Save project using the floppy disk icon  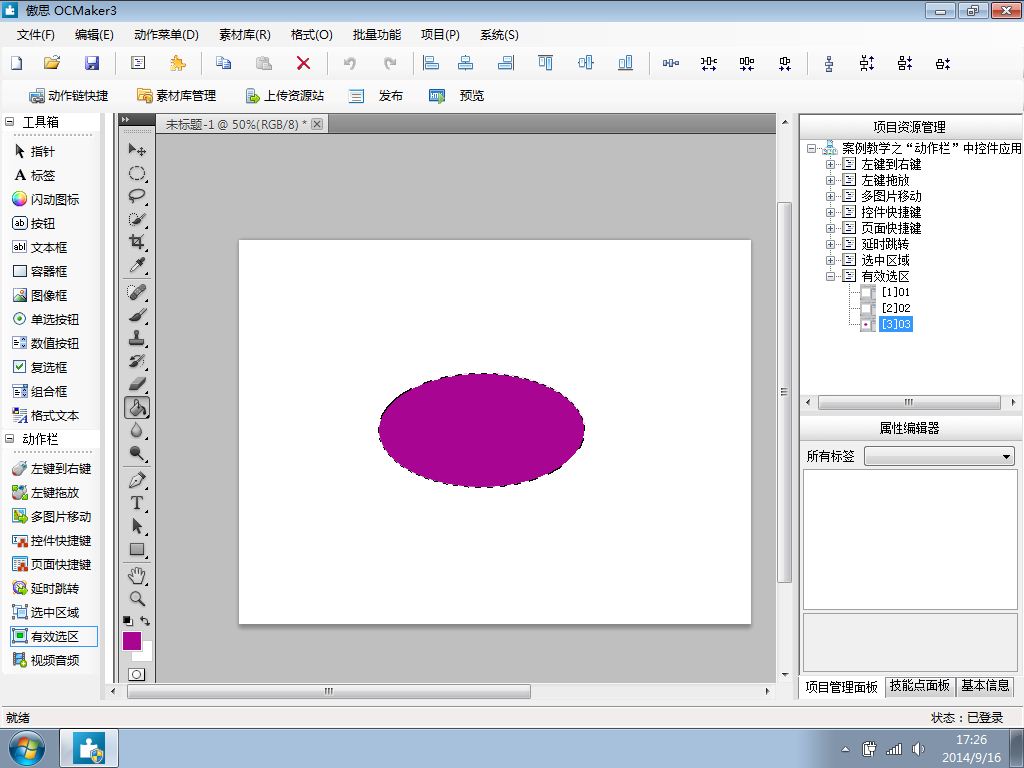[x=92, y=63]
